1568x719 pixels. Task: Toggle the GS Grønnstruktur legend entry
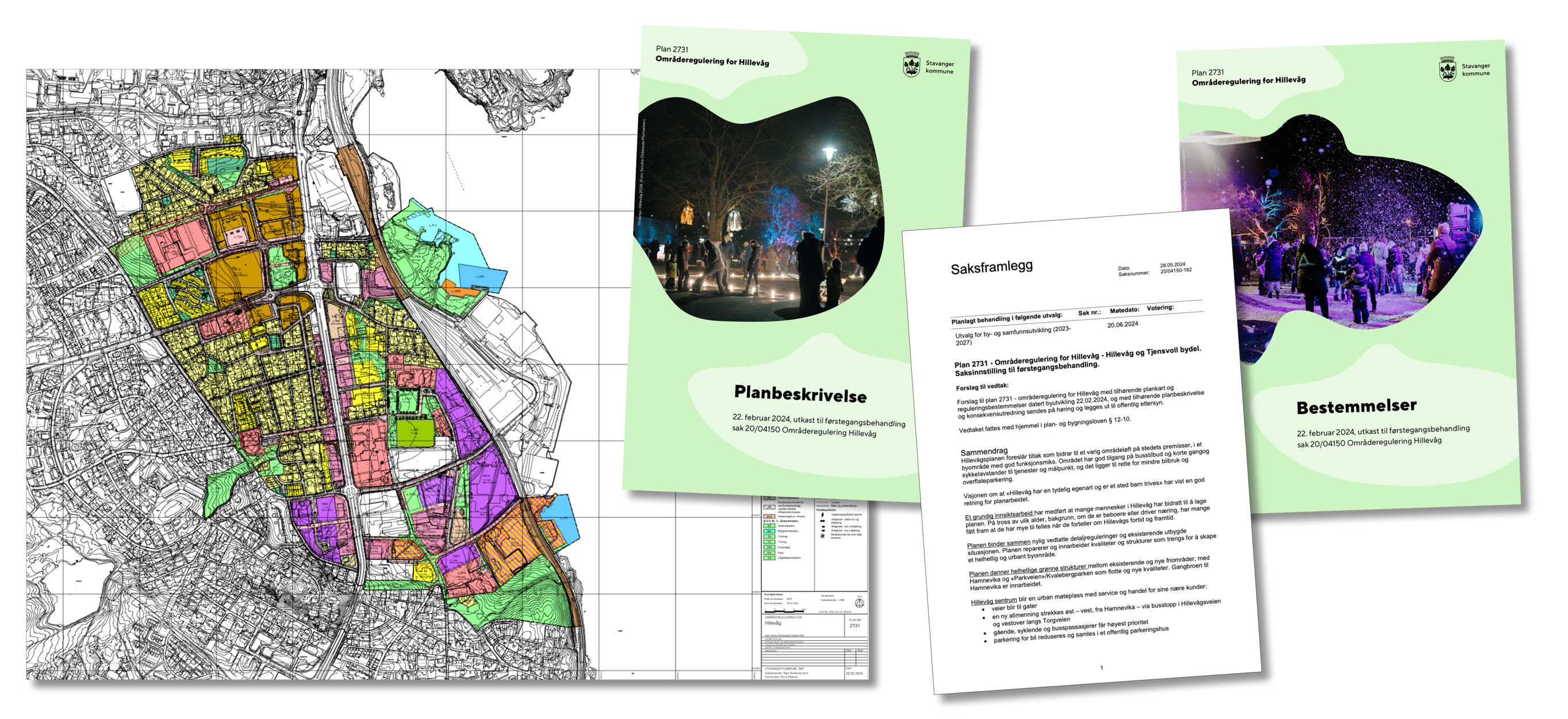point(769,526)
